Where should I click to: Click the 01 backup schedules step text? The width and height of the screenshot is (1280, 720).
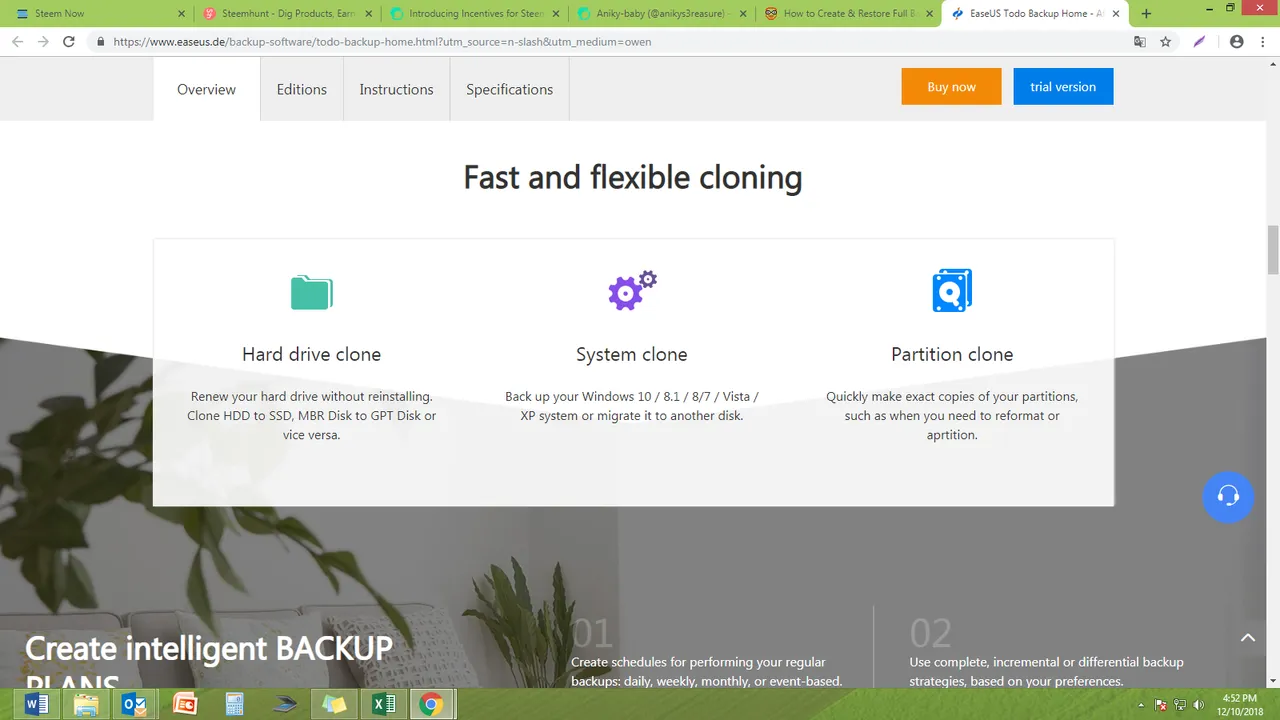pyautogui.click(x=707, y=671)
